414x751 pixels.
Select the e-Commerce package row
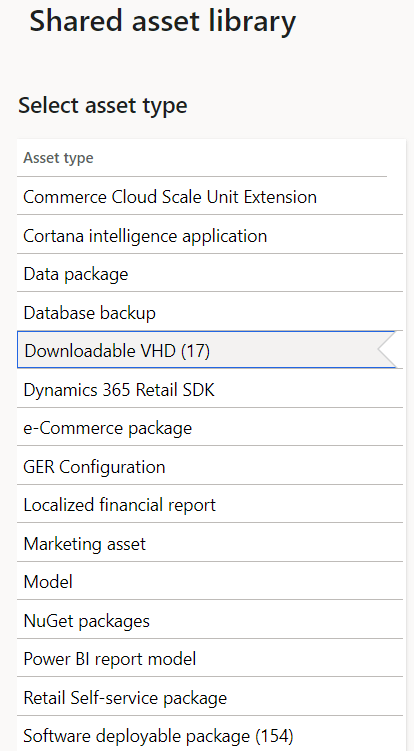[210, 428]
